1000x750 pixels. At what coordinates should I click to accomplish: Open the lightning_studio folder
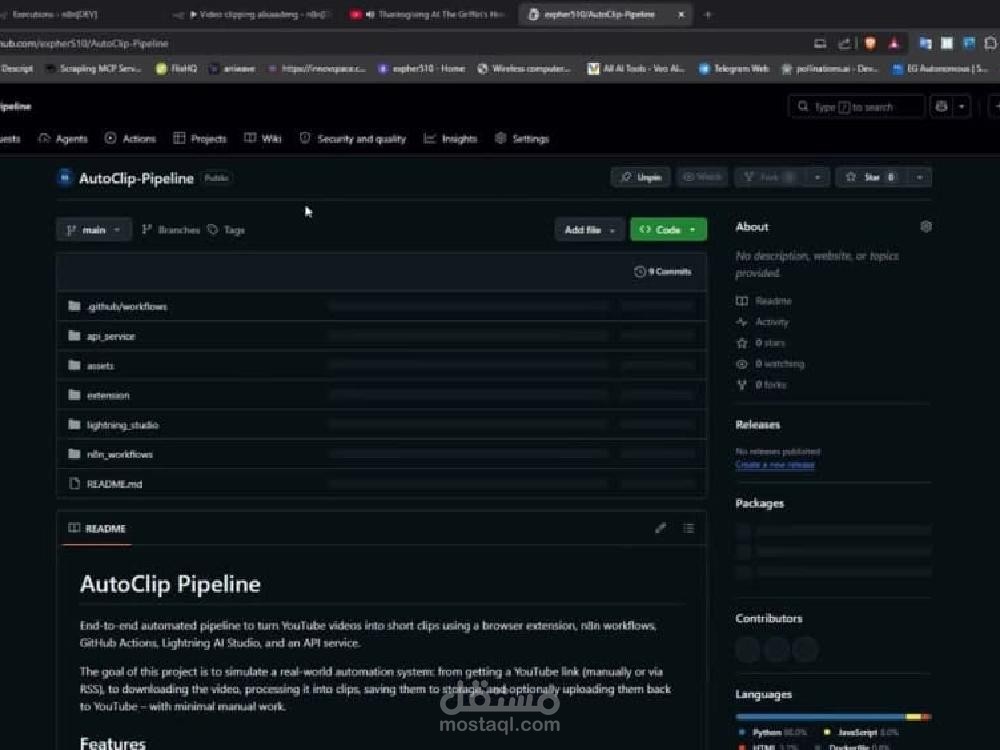click(122, 425)
